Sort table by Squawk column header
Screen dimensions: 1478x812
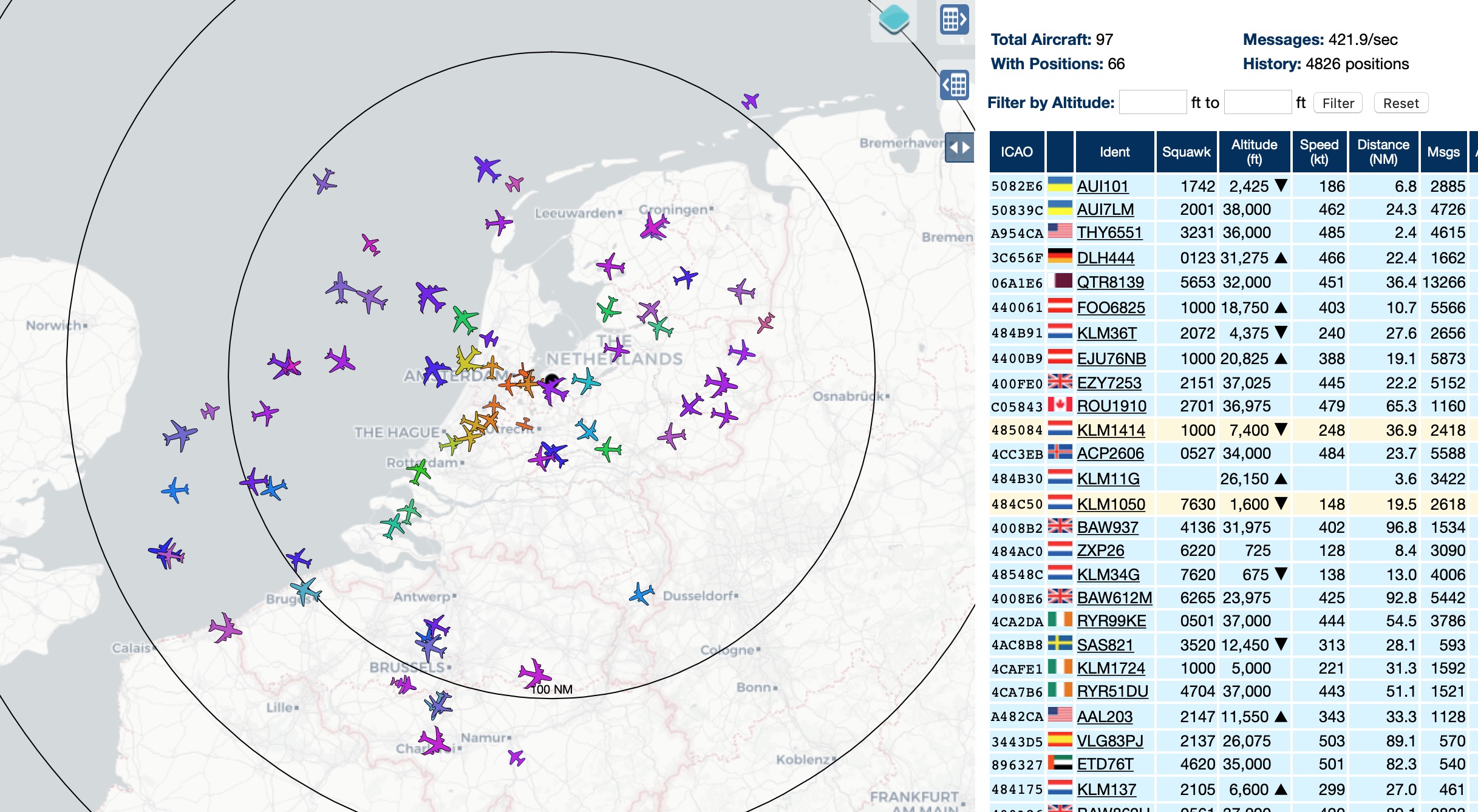click(x=1185, y=152)
